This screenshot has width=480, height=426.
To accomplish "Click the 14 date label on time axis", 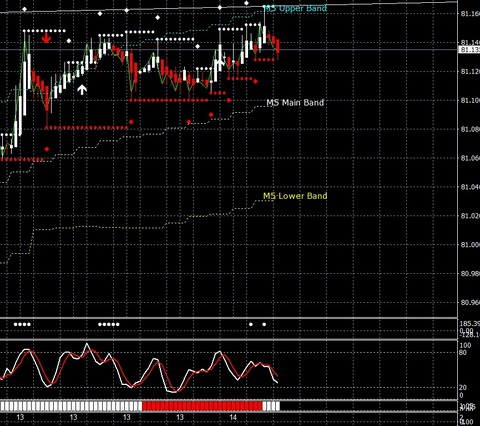I will [233, 417].
